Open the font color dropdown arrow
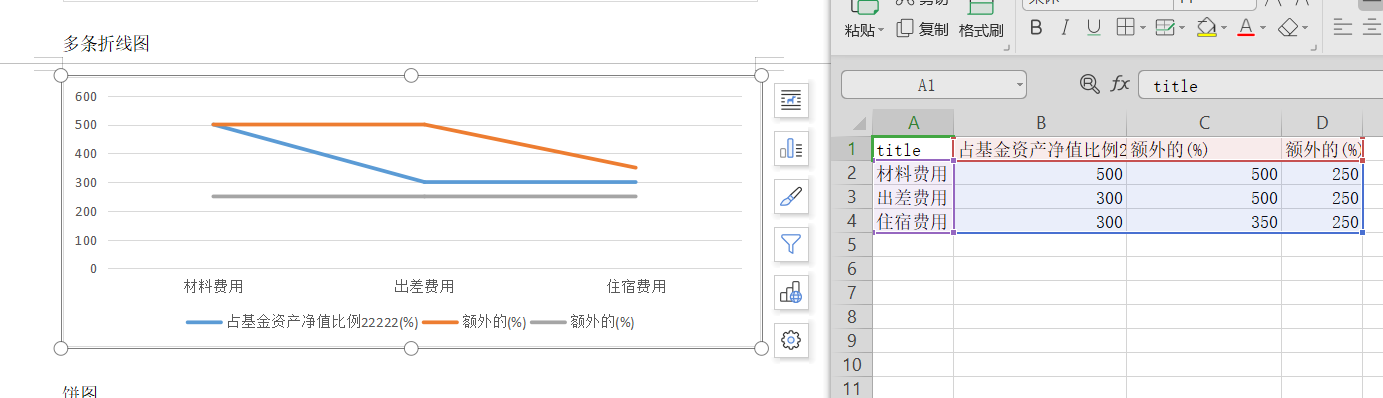 (1263, 28)
